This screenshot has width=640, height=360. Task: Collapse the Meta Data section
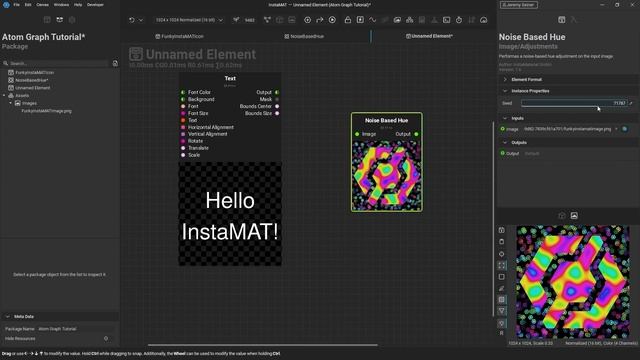coord(8,317)
